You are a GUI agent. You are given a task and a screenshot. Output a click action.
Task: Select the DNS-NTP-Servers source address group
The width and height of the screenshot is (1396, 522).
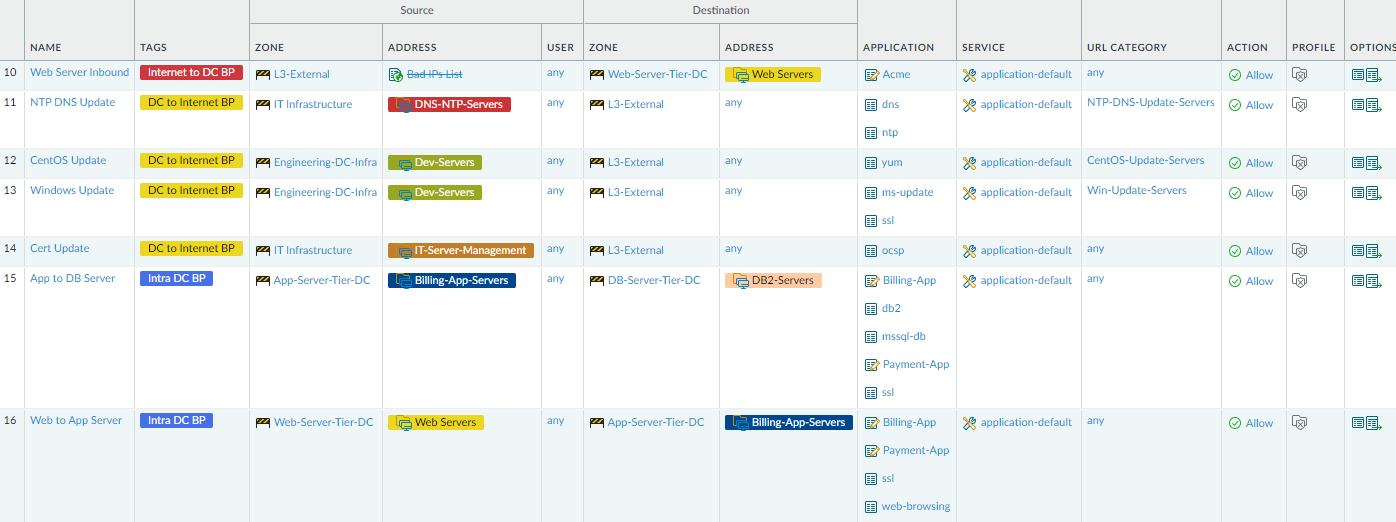[x=449, y=104]
